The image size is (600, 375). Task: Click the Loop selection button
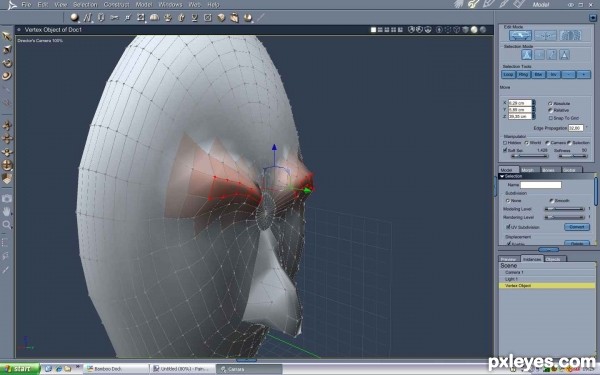point(508,75)
